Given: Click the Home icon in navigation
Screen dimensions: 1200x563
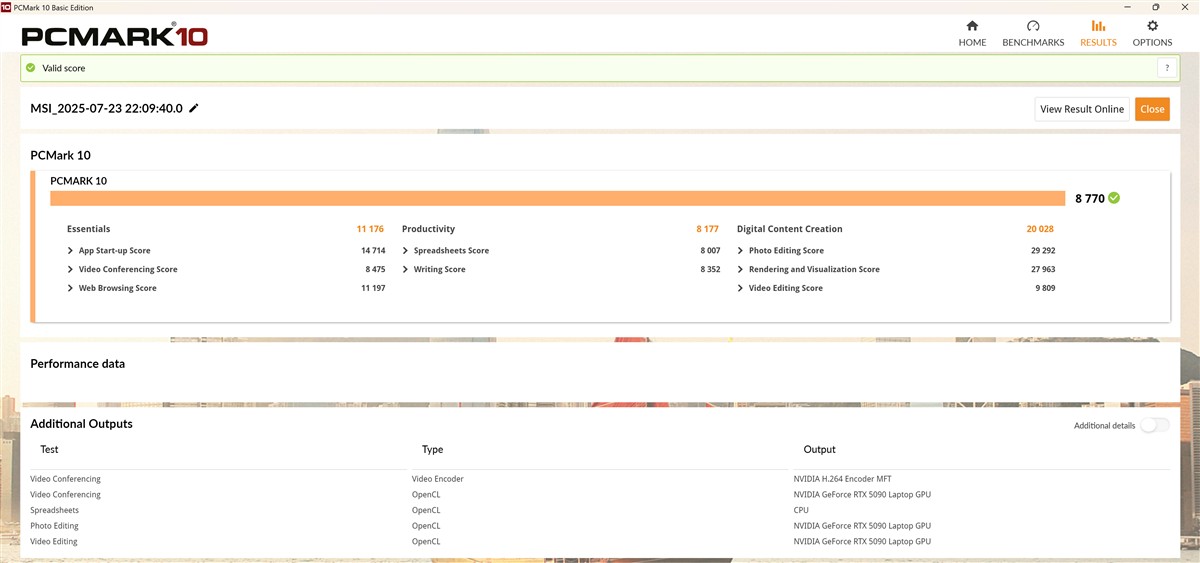Looking at the screenshot, I should [x=972, y=26].
